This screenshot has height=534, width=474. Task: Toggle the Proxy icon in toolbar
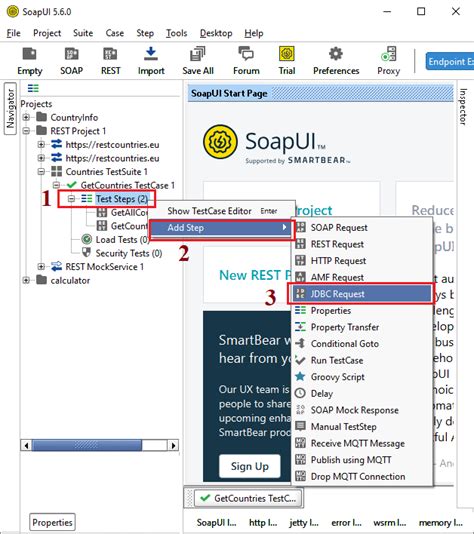pos(389,54)
